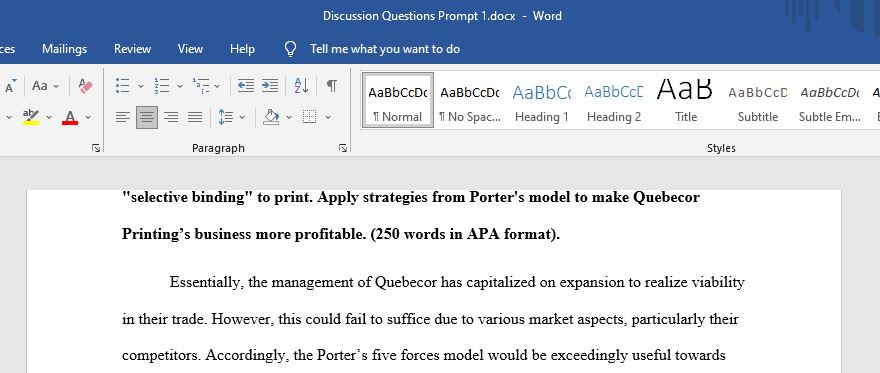This screenshot has height=373, width=880.
Task: Open the Review ribbon tab
Action: (132, 49)
